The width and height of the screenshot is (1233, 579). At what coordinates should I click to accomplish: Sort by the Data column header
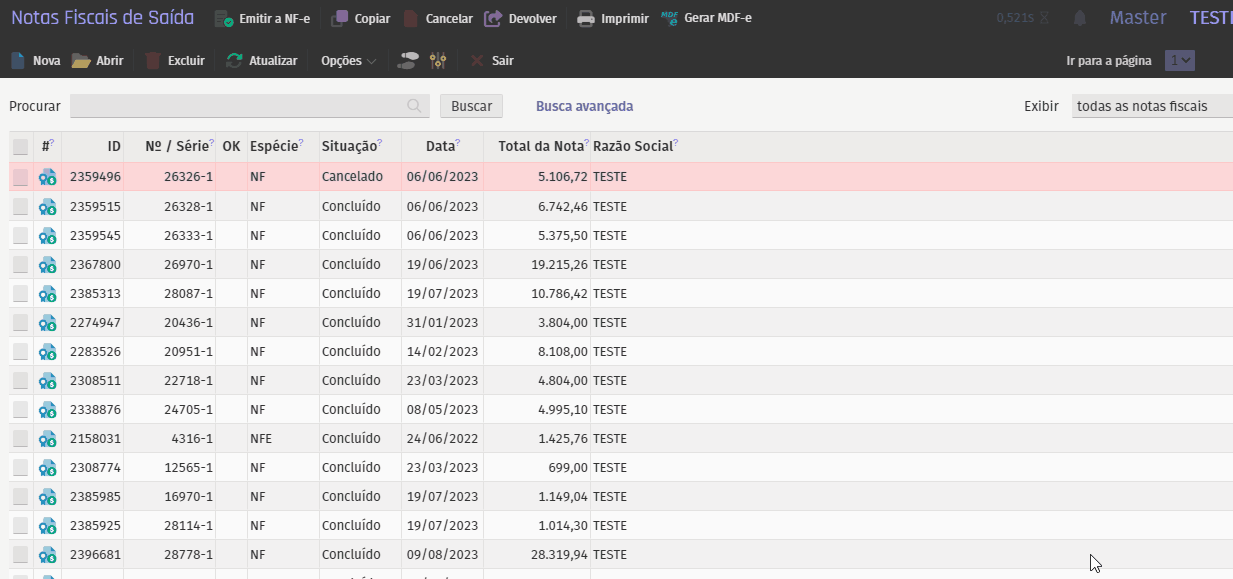[x=440, y=147]
